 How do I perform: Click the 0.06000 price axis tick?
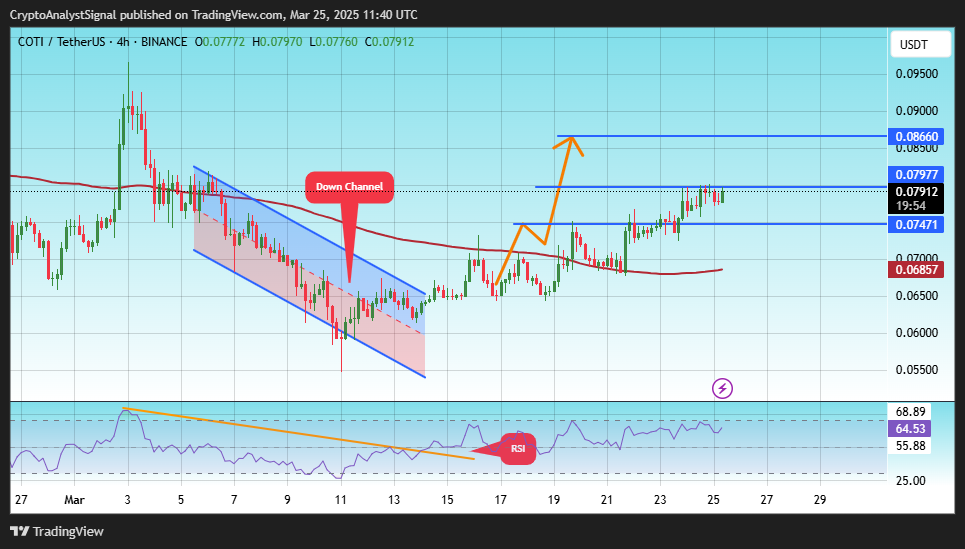coord(916,332)
